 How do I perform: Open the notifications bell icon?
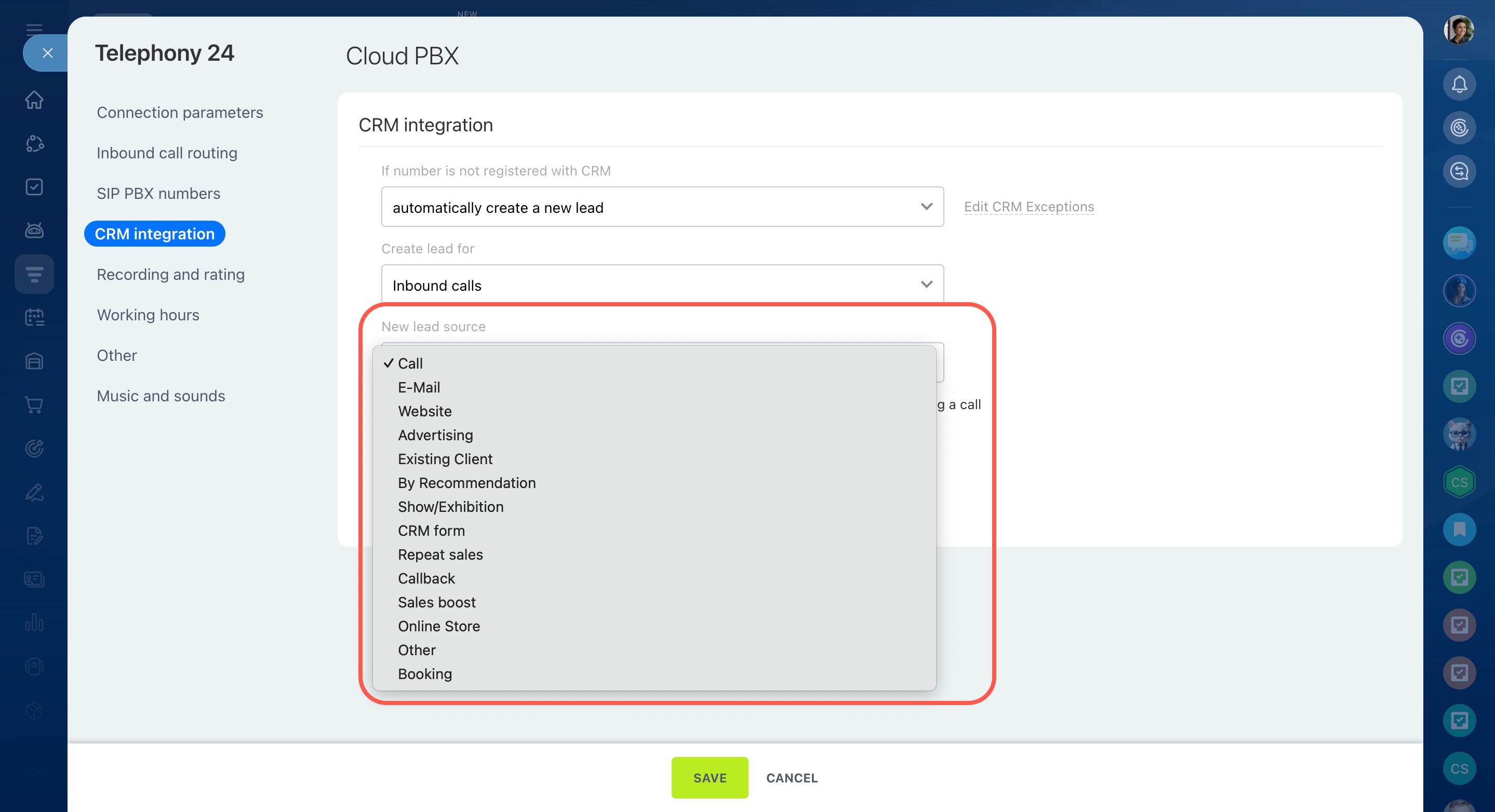click(1459, 85)
